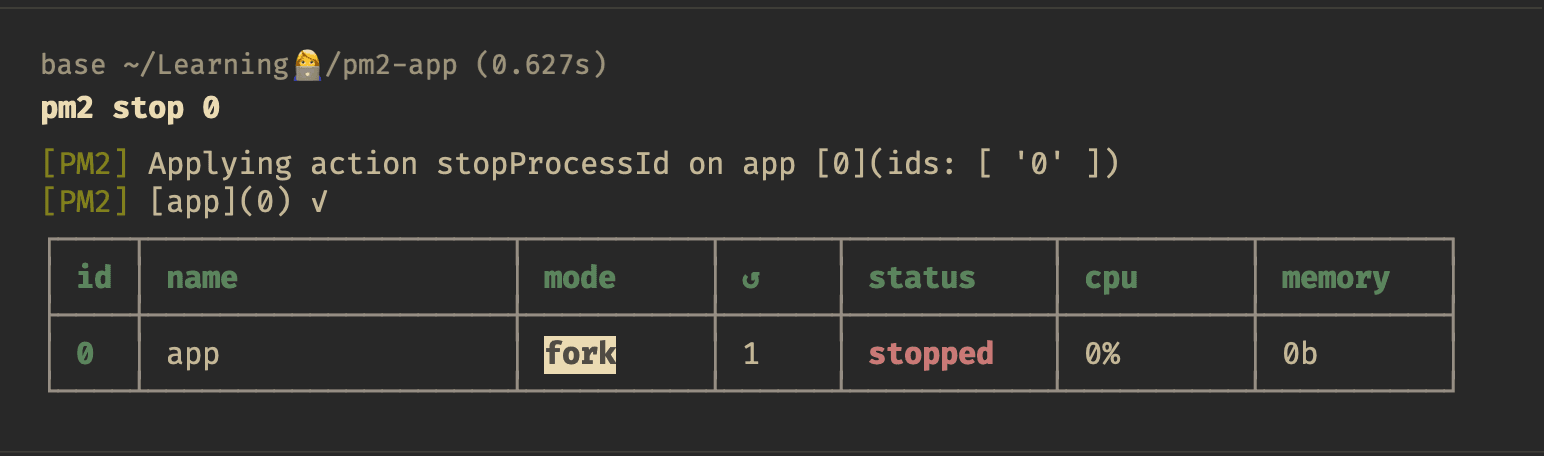This screenshot has width=1544, height=456.
Task: Click the mode column header
Action: coord(579,277)
